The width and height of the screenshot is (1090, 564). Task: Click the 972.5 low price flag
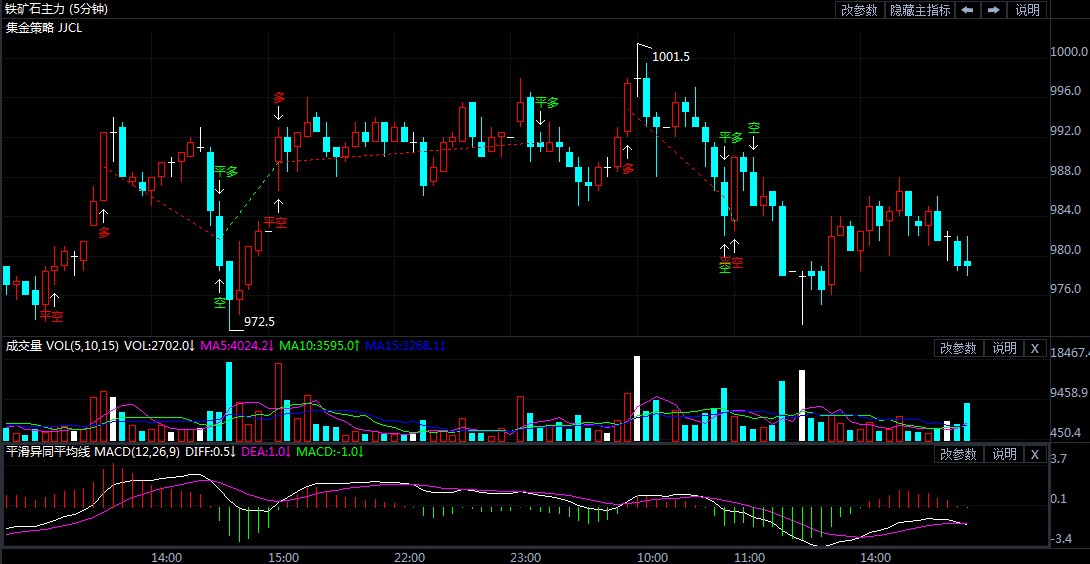tap(258, 322)
